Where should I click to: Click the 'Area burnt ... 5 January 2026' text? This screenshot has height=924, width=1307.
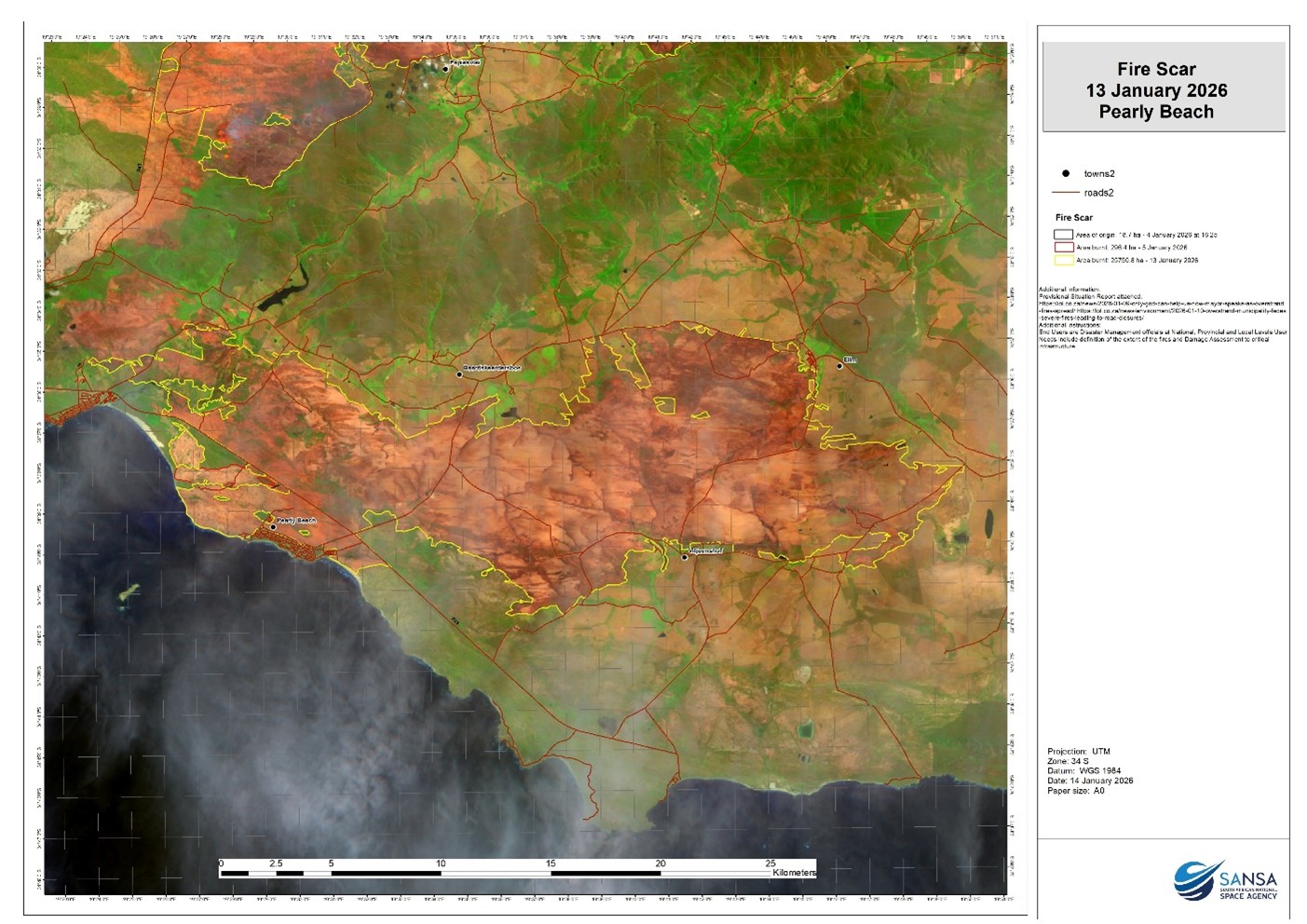1131,248
